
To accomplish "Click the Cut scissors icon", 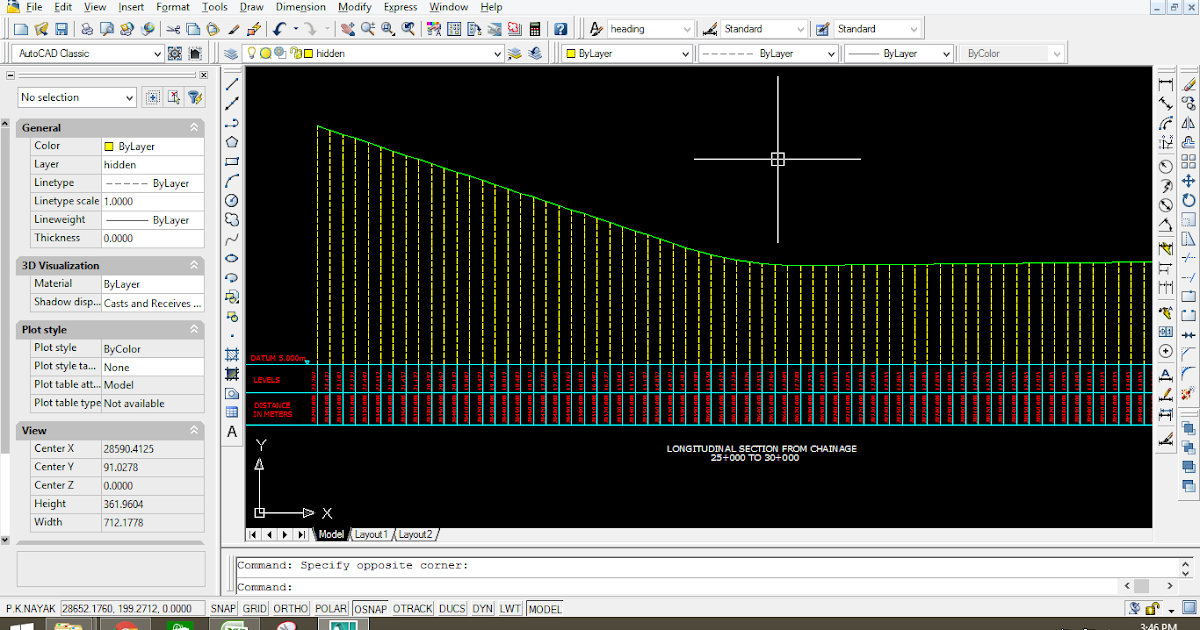I will click(174, 29).
